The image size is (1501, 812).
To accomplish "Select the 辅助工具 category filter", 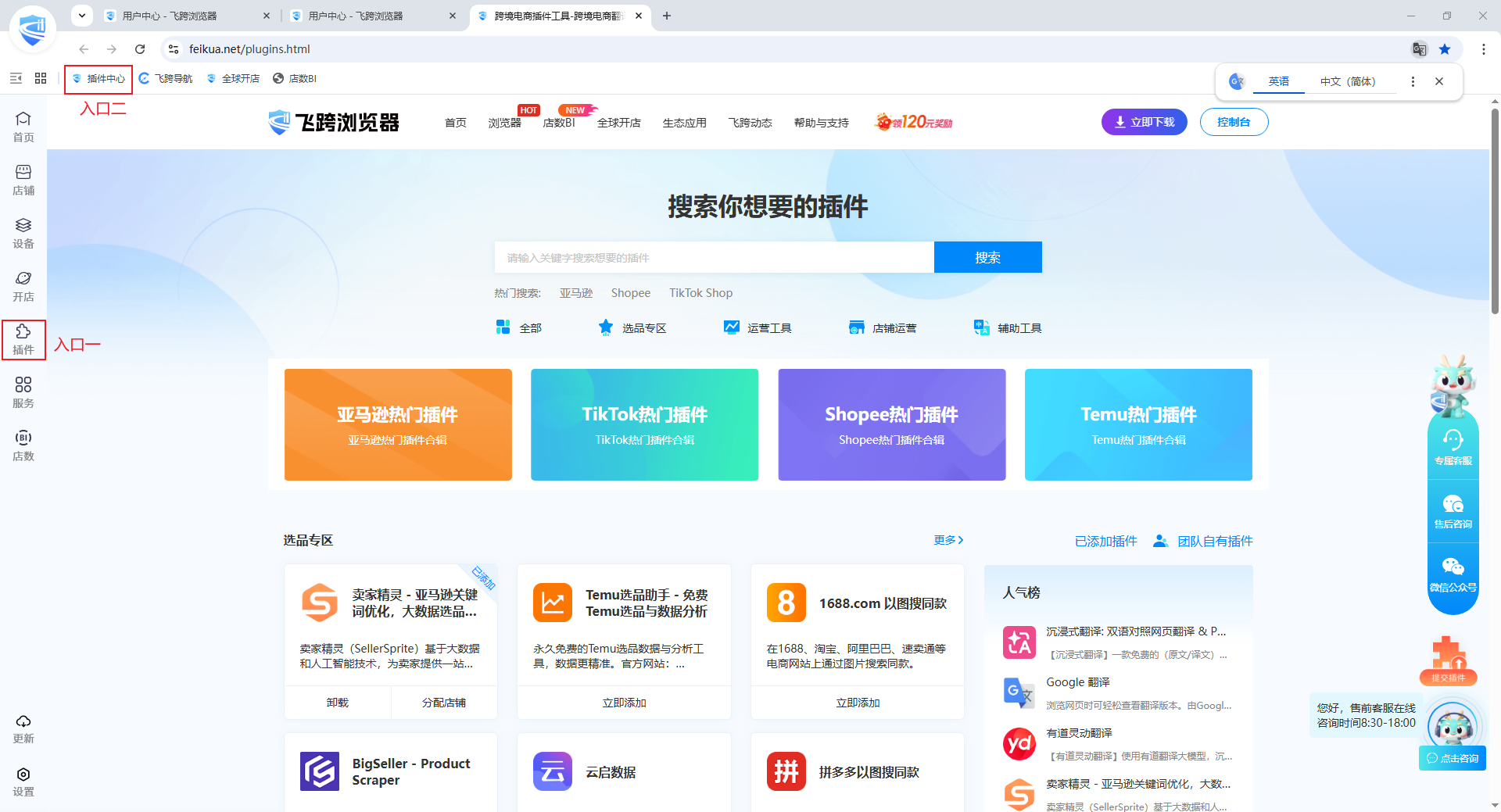I will click(1008, 327).
